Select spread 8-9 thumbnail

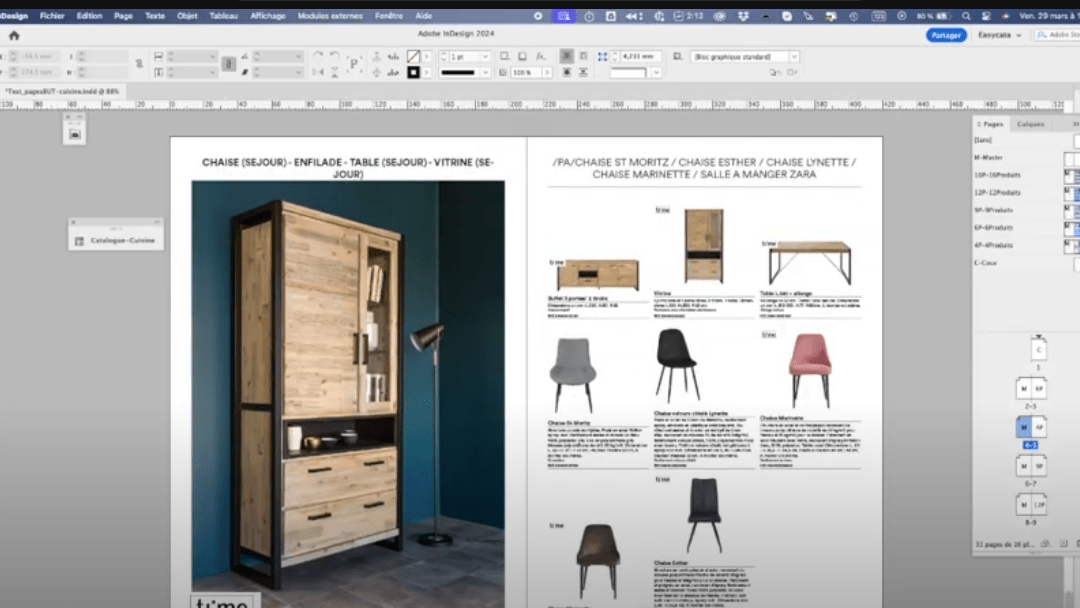point(1031,505)
